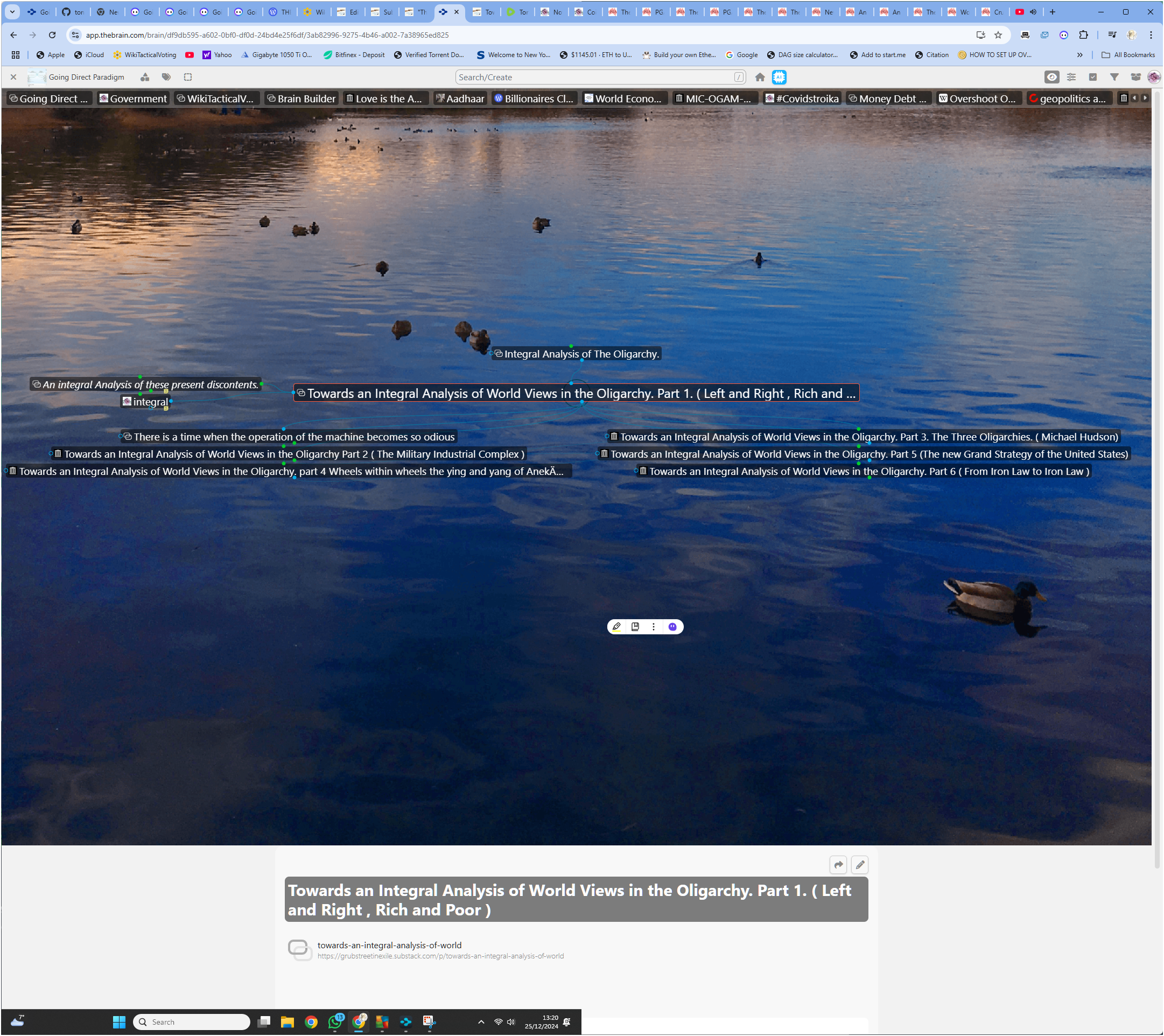1164x1036 pixels.
Task: Click the Search/Create input field
Action: (595, 77)
